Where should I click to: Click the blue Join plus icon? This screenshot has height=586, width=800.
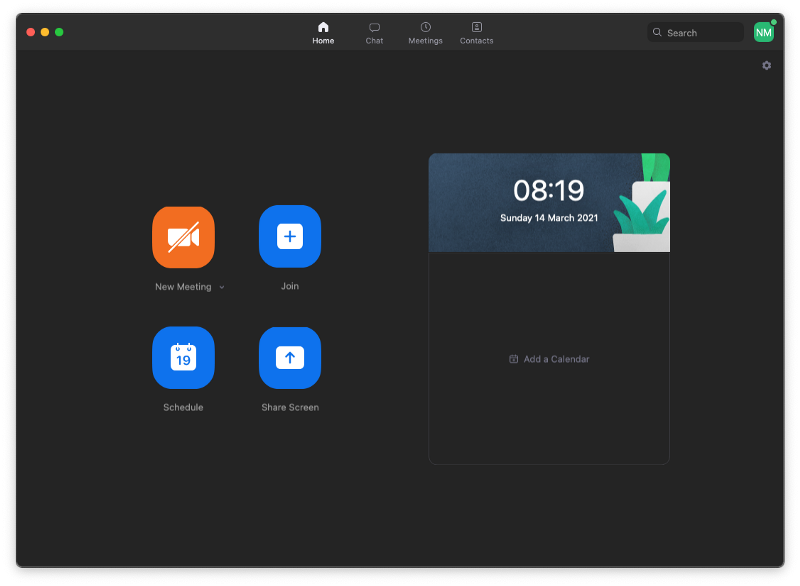(x=290, y=236)
